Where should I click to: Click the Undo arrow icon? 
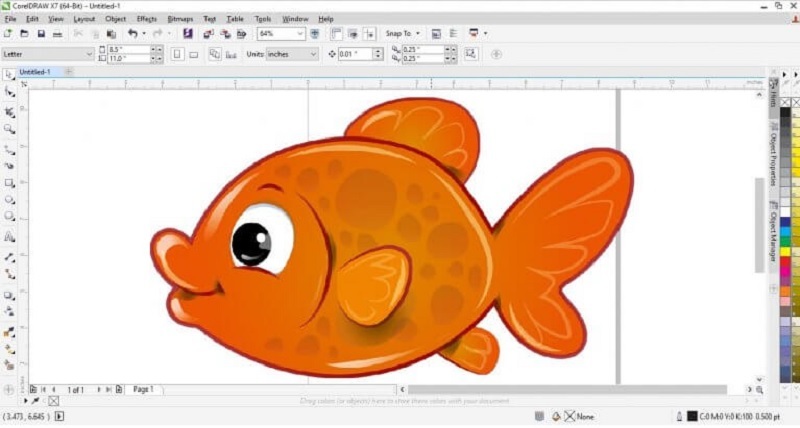coord(133,34)
